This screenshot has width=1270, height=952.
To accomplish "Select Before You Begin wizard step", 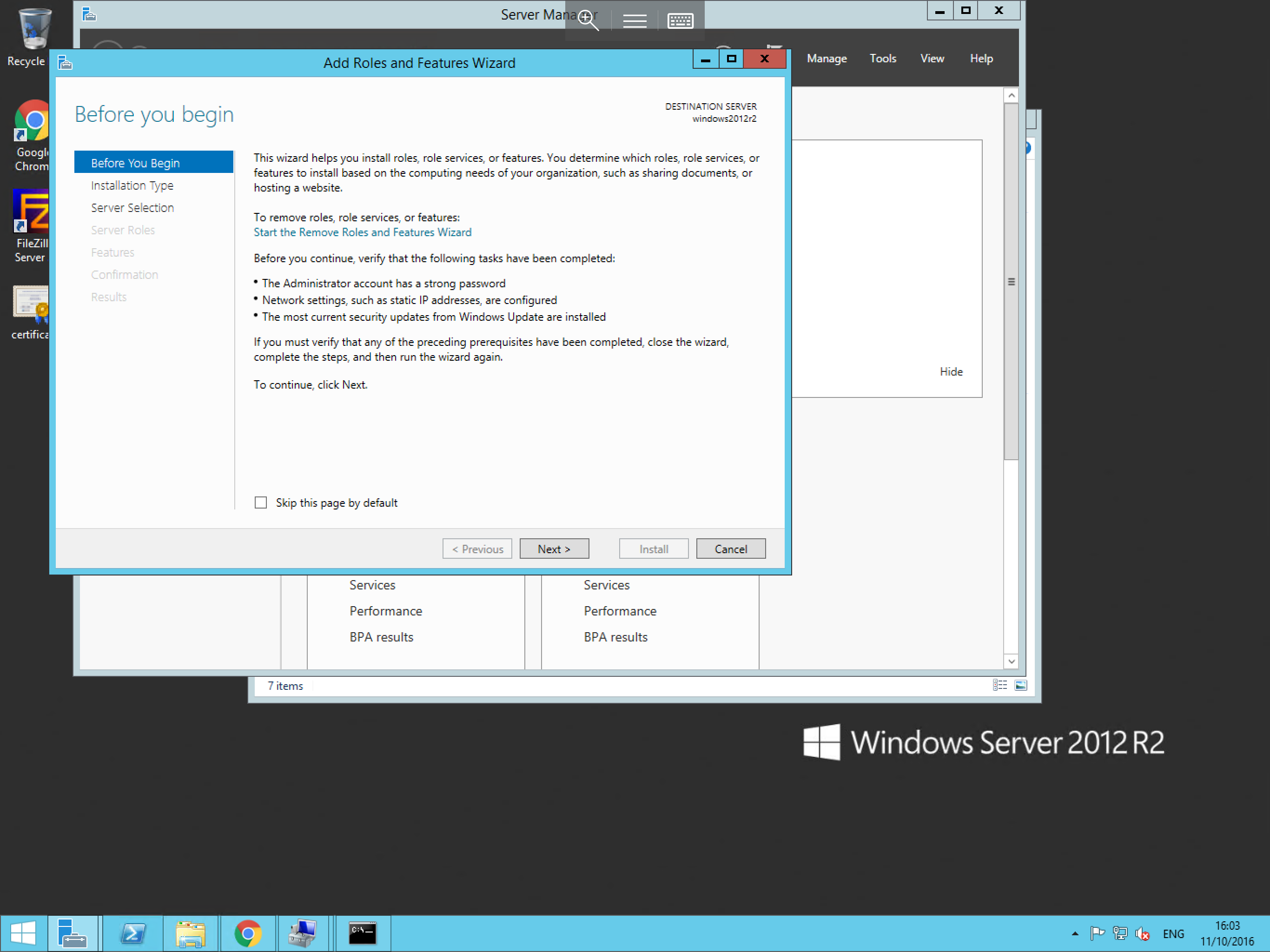I will point(154,163).
